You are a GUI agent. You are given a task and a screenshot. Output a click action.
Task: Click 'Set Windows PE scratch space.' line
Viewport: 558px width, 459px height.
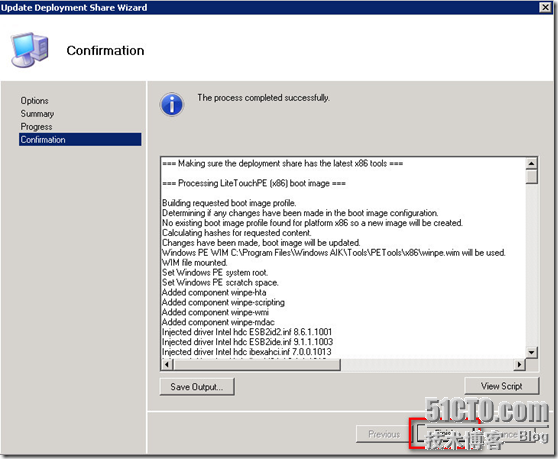pos(220,283)
